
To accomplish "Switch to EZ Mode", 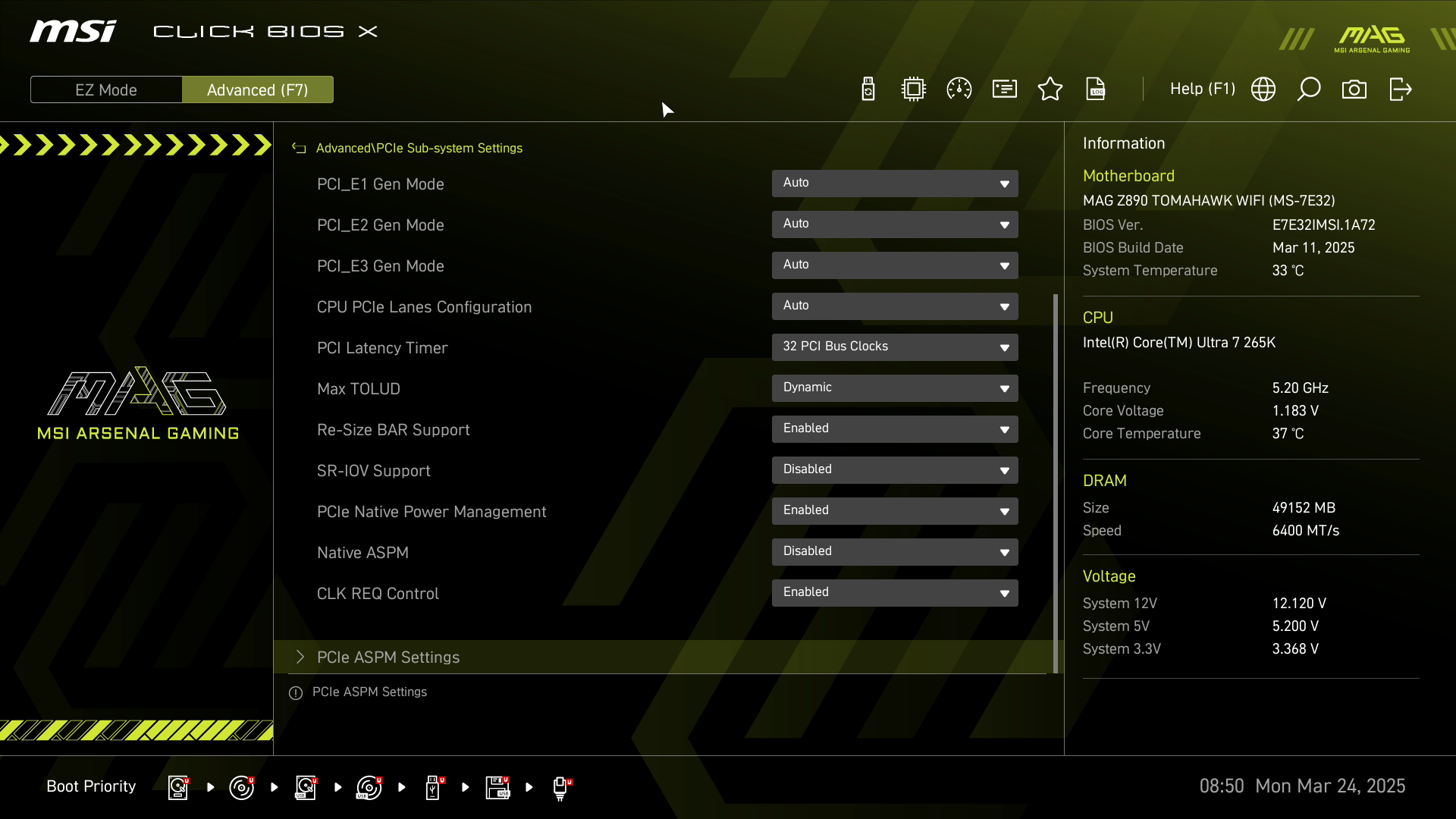I will 106,89.
